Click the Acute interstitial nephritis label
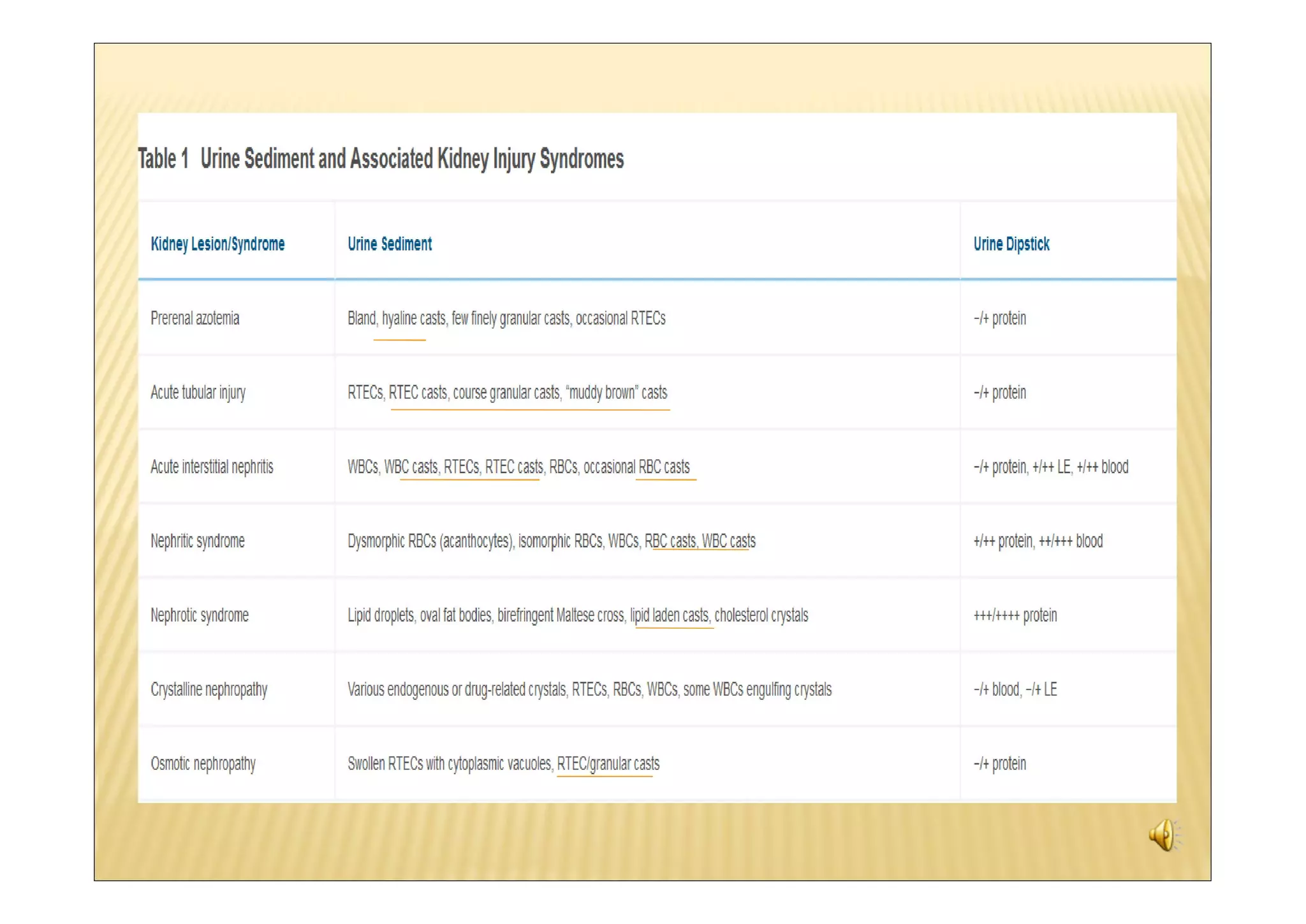This screenshot has width=1306, height=924. point(212,467)
